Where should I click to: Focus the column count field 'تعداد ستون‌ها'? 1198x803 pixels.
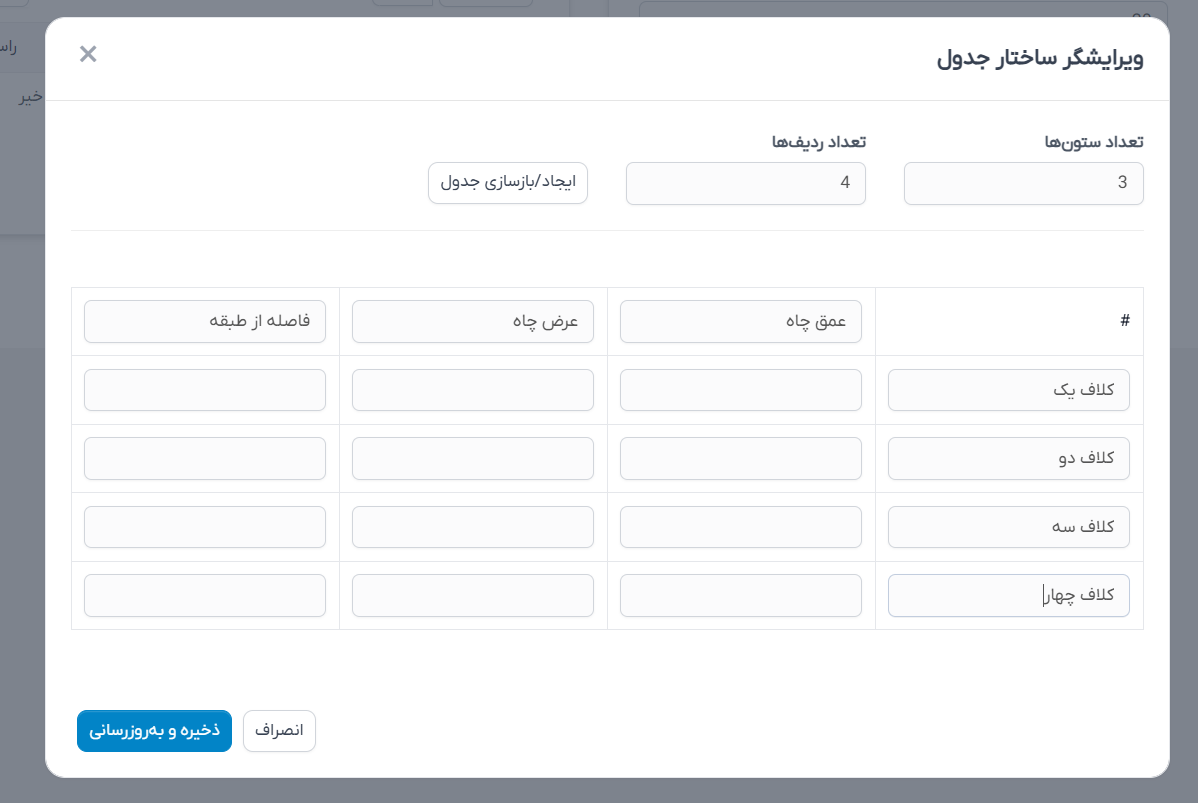click(x=1023, y=183)
